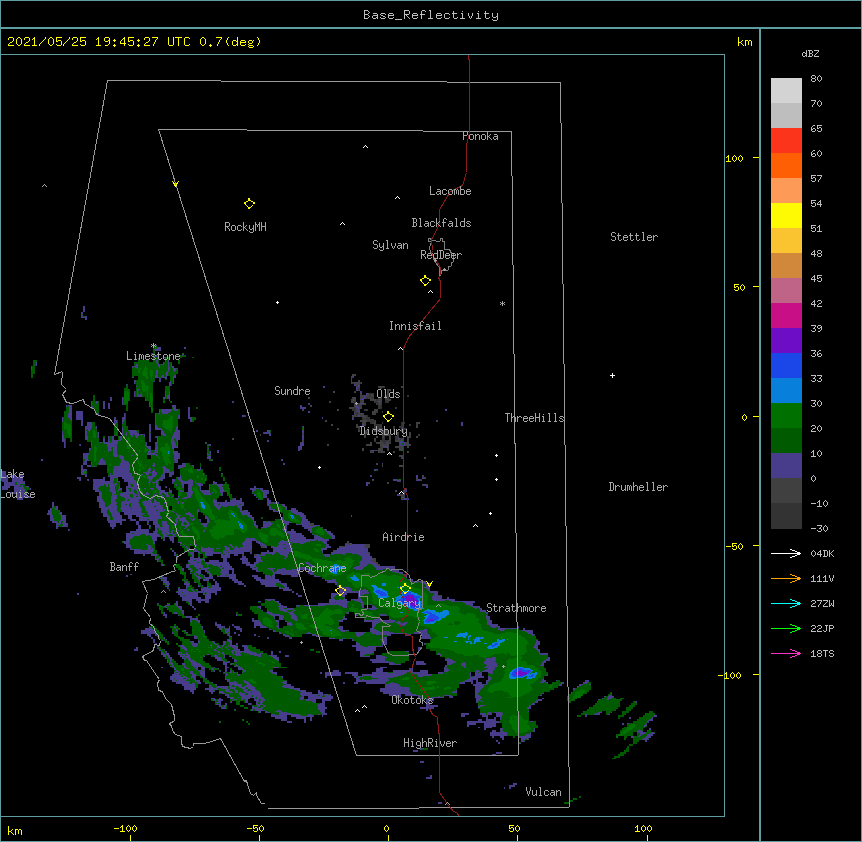Pick the violet 36-39 dBZ legend swatch
This screenshot has width=862, height=842.
point(786,340)
